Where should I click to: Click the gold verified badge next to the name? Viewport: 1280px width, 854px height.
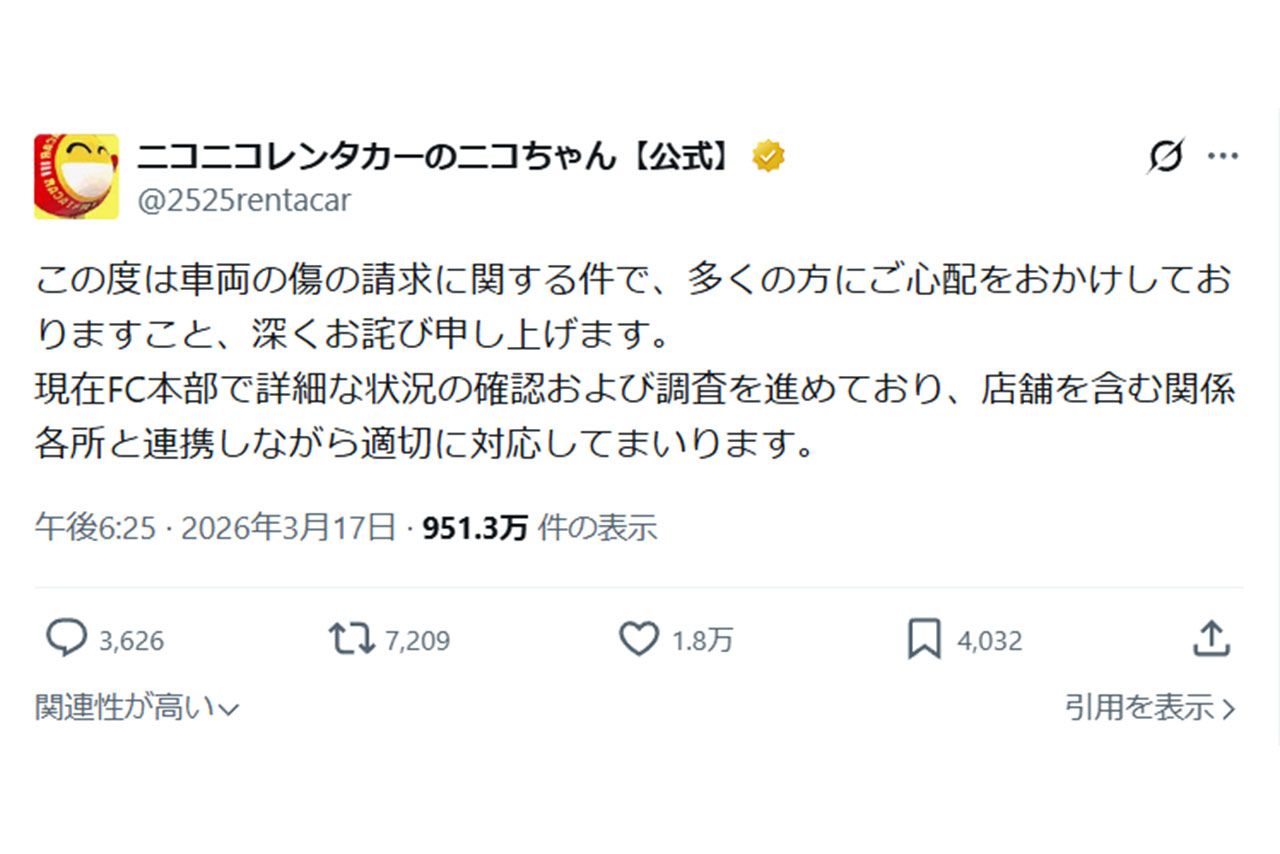(767, 154)
